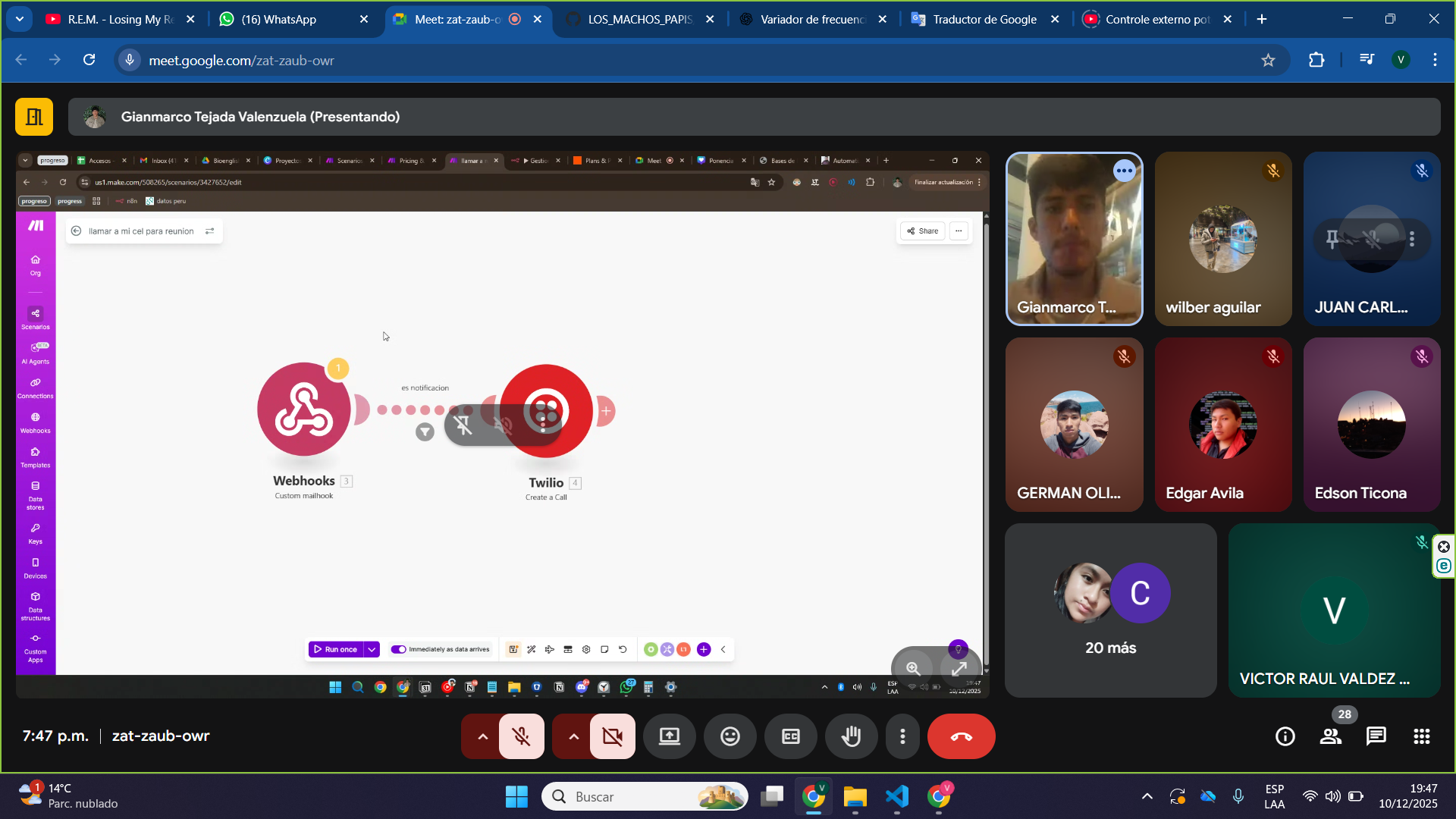
Task: Expand video settings arrow beside camera
Action: 573,736
